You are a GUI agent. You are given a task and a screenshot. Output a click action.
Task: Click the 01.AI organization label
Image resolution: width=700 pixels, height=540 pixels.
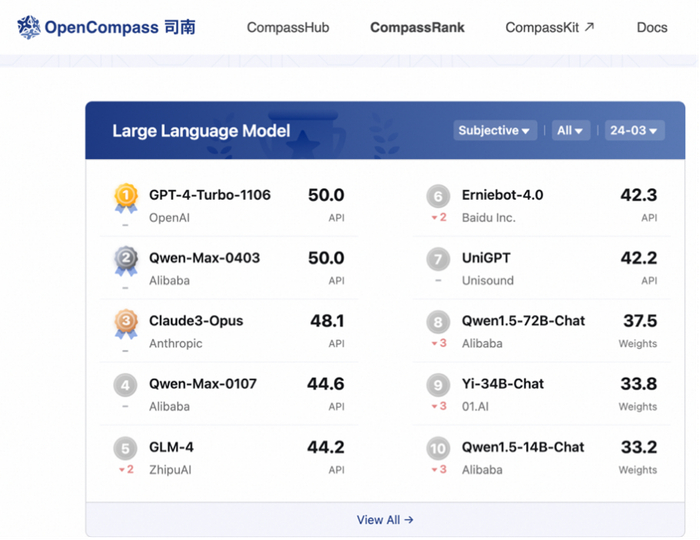pyautogui.click(x=475, y=407)
